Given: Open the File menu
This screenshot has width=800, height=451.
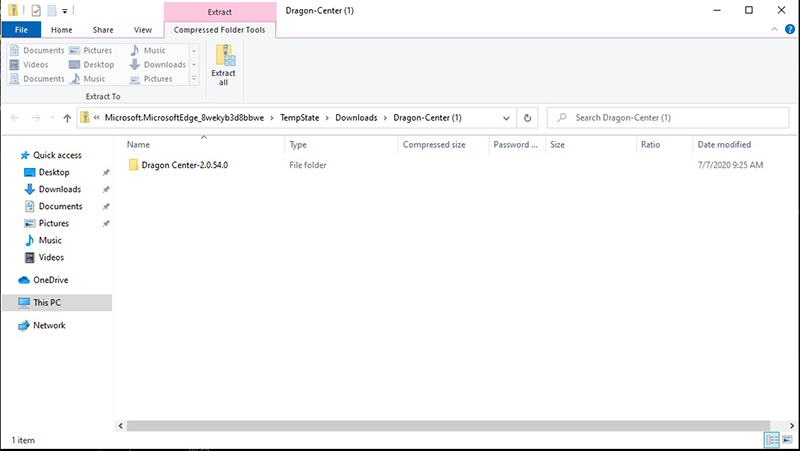Looking at the screenshot, I should click(21, 30).
